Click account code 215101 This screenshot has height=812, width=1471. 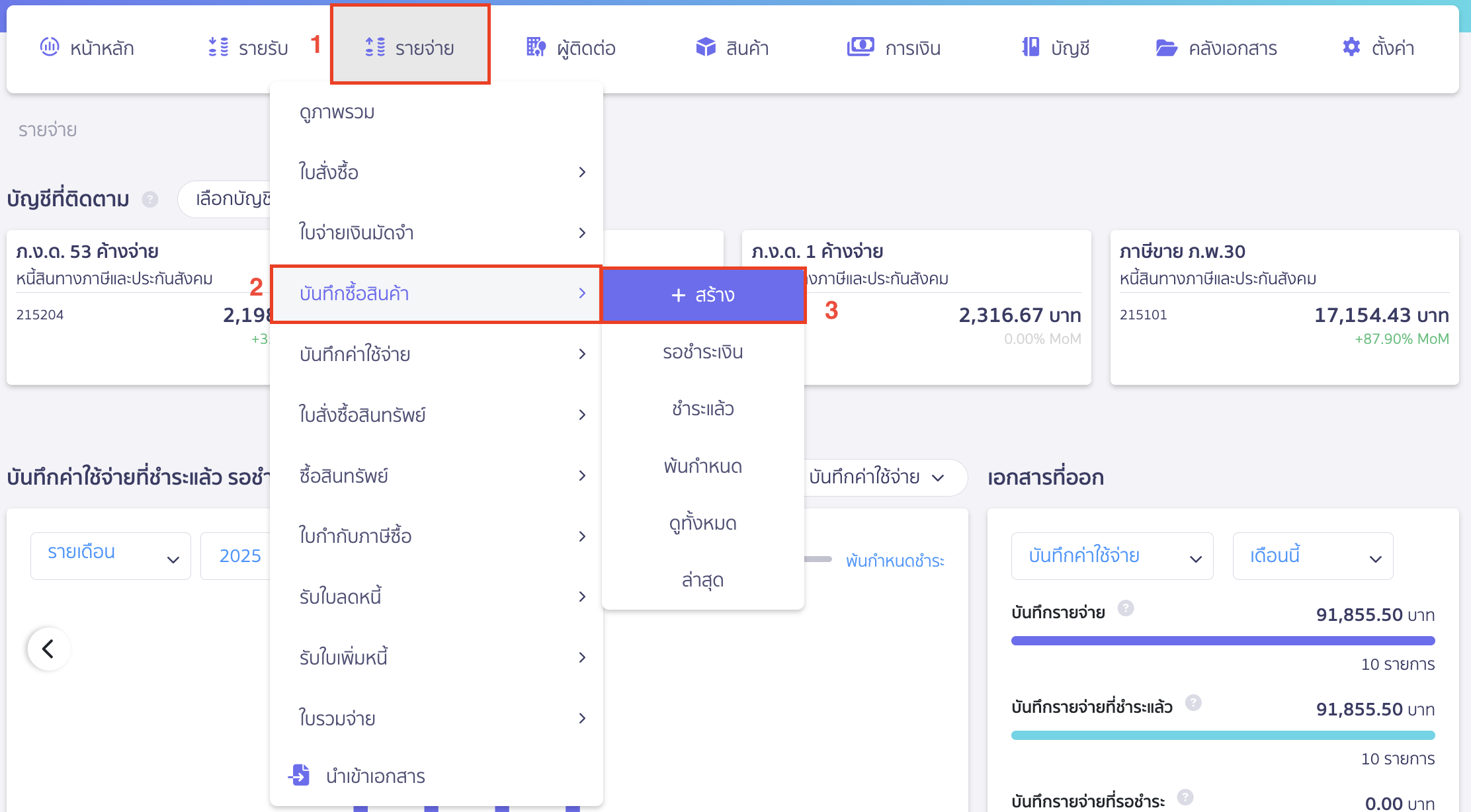[1143, 315]
